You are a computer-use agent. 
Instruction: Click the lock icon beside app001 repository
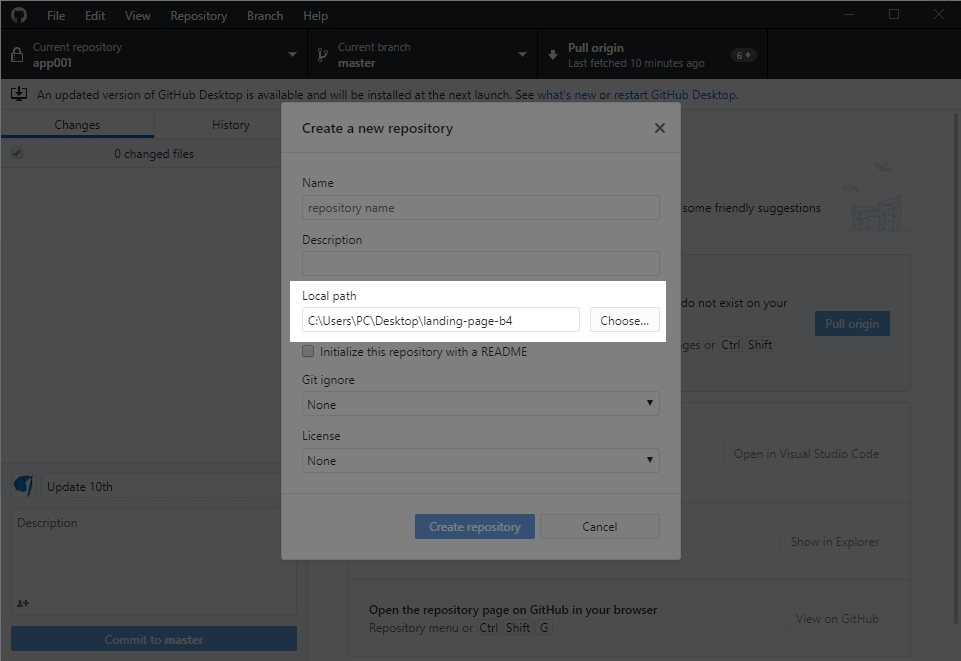coord(17,55)
